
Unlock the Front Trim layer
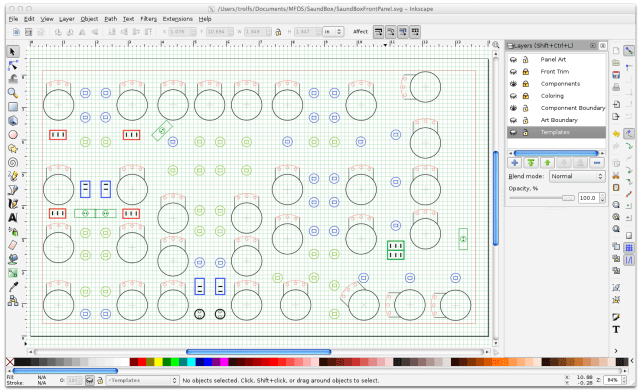pyautogui.click(x=526, y=71)
